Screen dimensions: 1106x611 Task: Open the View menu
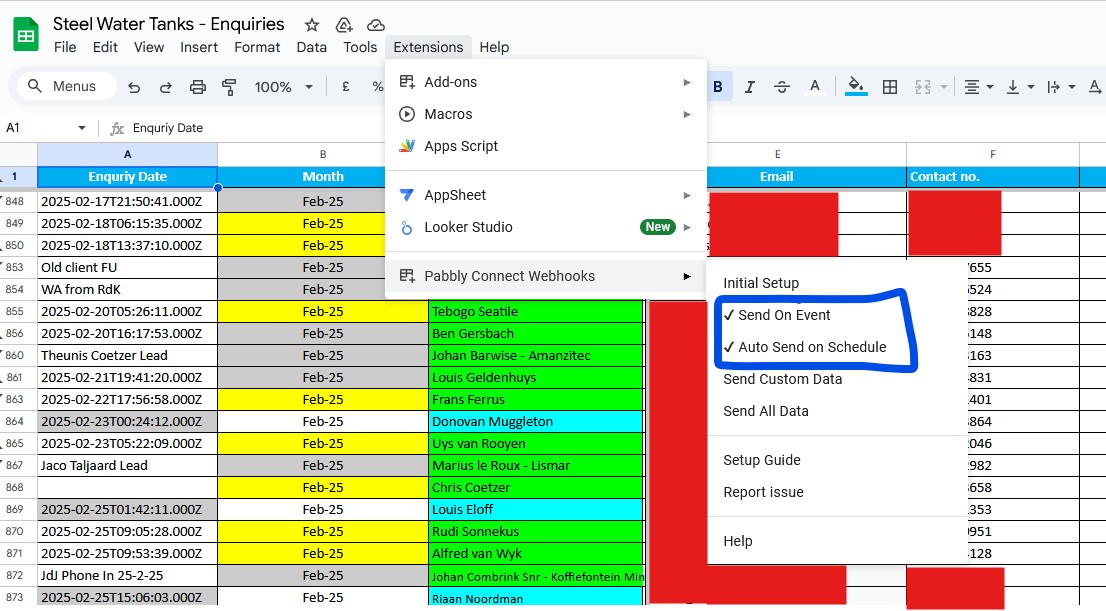(149, 47)
